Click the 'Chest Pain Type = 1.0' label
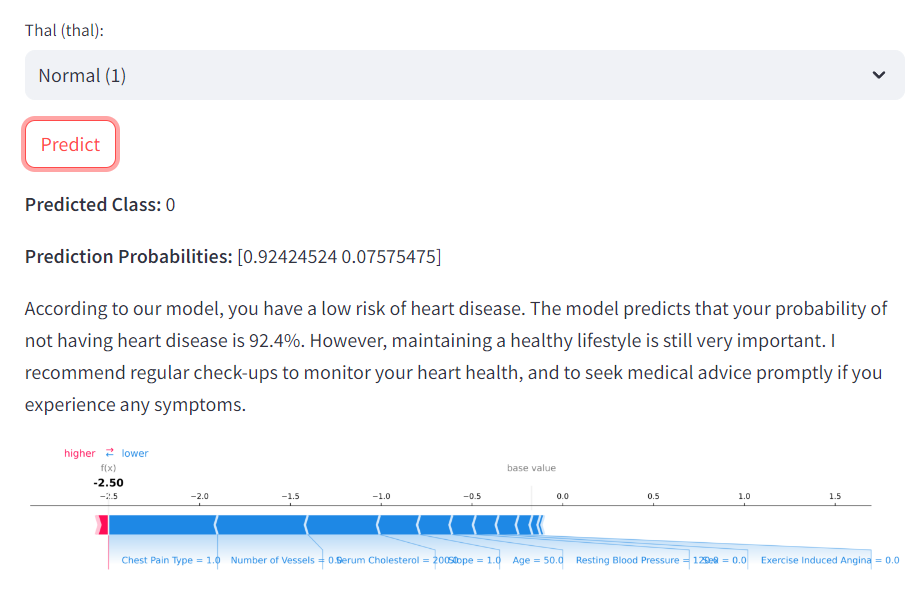Image resolution: width=910 pixels, height=600 pixels. [170, 561]
